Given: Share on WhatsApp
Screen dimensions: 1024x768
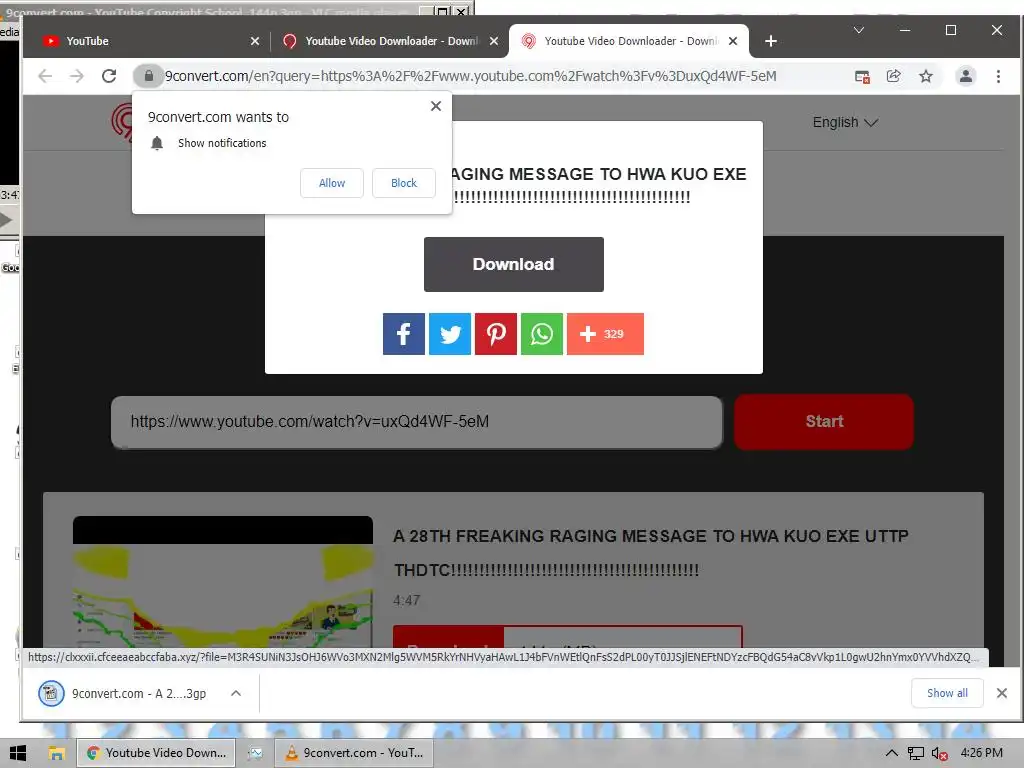Looking at the screenshot, I should pyautogui.click(x=541, y=334).
